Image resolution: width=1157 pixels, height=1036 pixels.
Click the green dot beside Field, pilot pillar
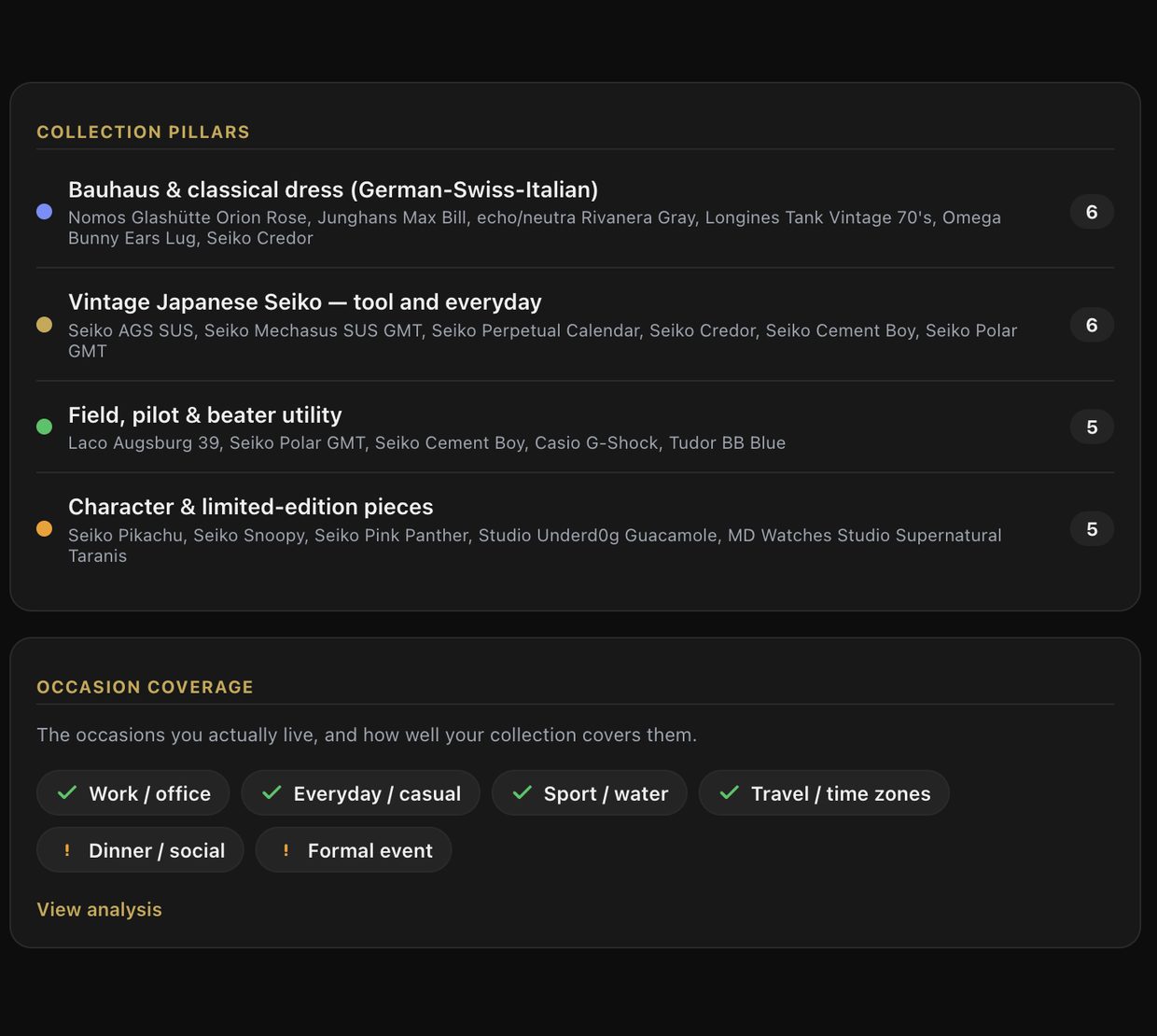(x=44, y=427)
